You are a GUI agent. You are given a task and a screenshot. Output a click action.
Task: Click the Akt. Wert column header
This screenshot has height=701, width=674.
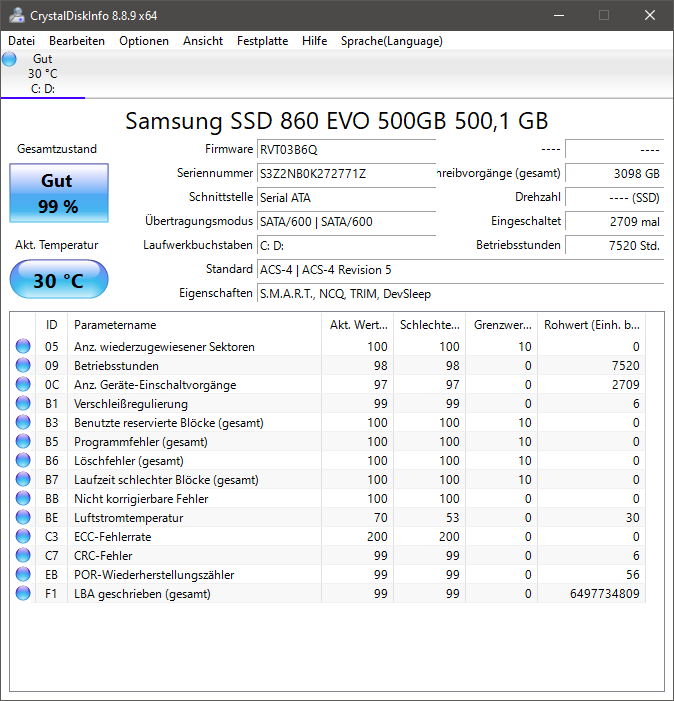(x=358, y=325)
